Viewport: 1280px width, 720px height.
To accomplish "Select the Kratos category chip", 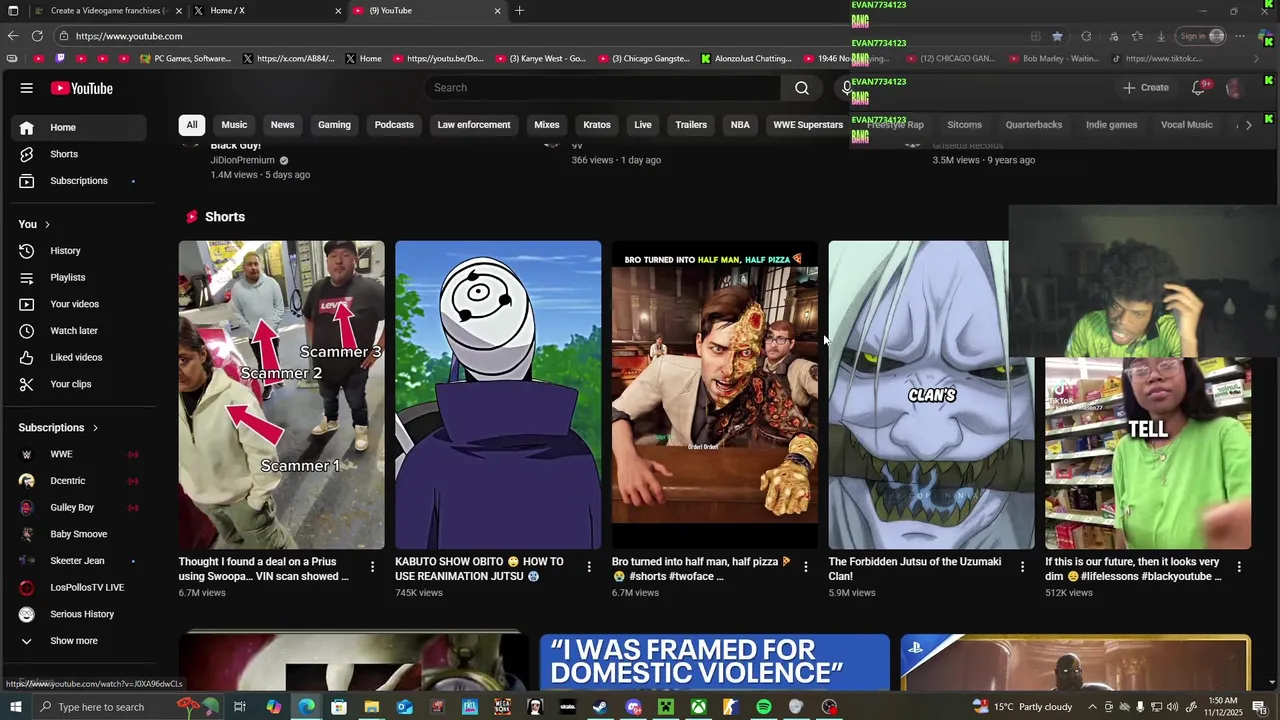I will [x=597, y=125].
